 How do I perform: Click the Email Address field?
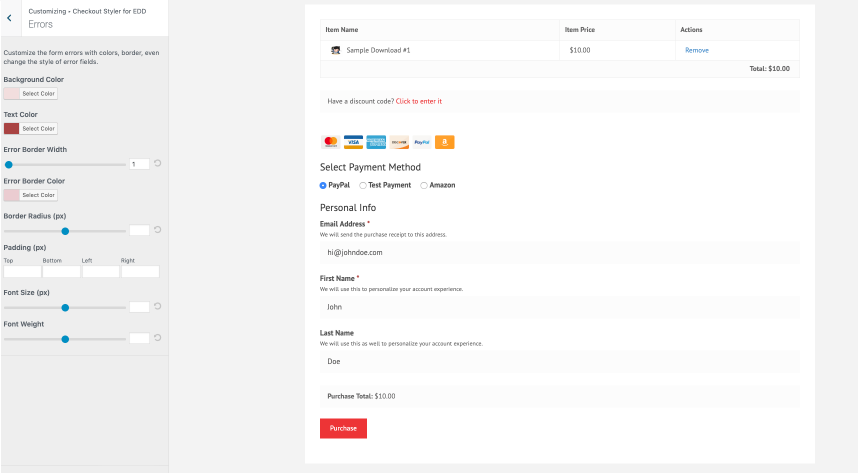pos(559,252)
